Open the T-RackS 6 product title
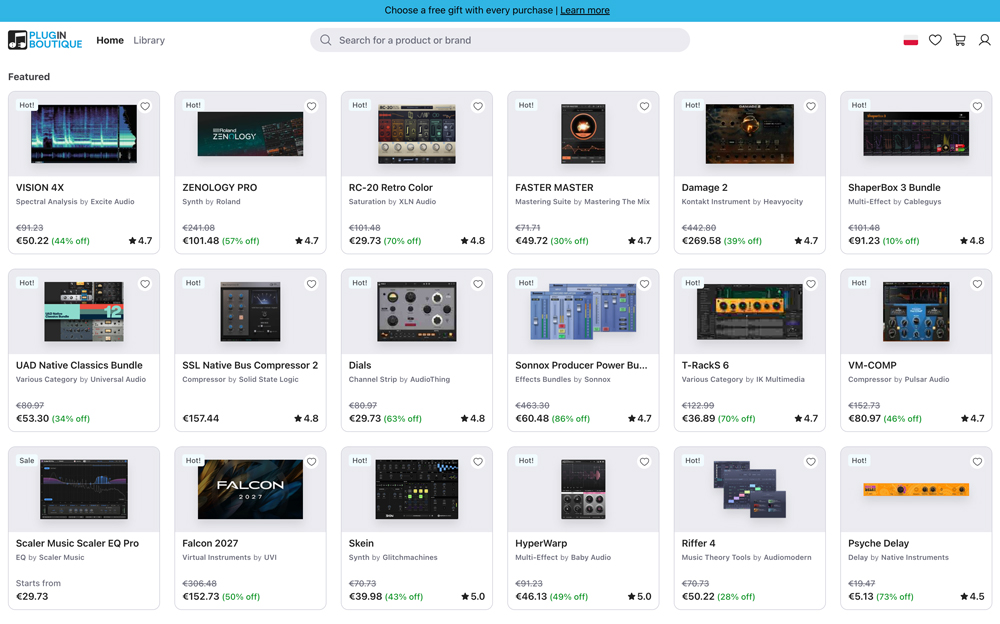Viewport: 1000px width, 624px height. point(705,365)
